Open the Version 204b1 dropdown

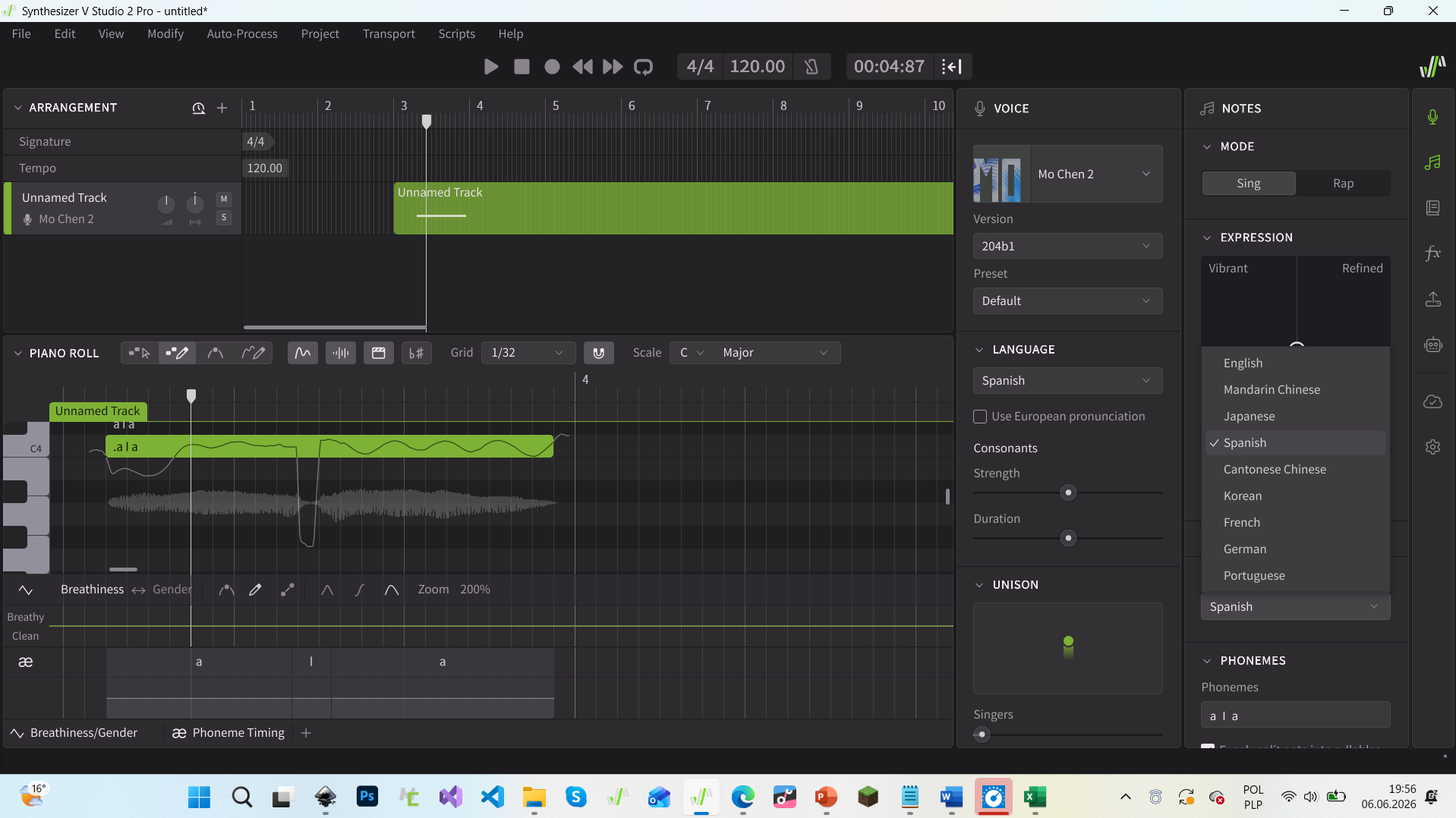[x=1067, y=246]
